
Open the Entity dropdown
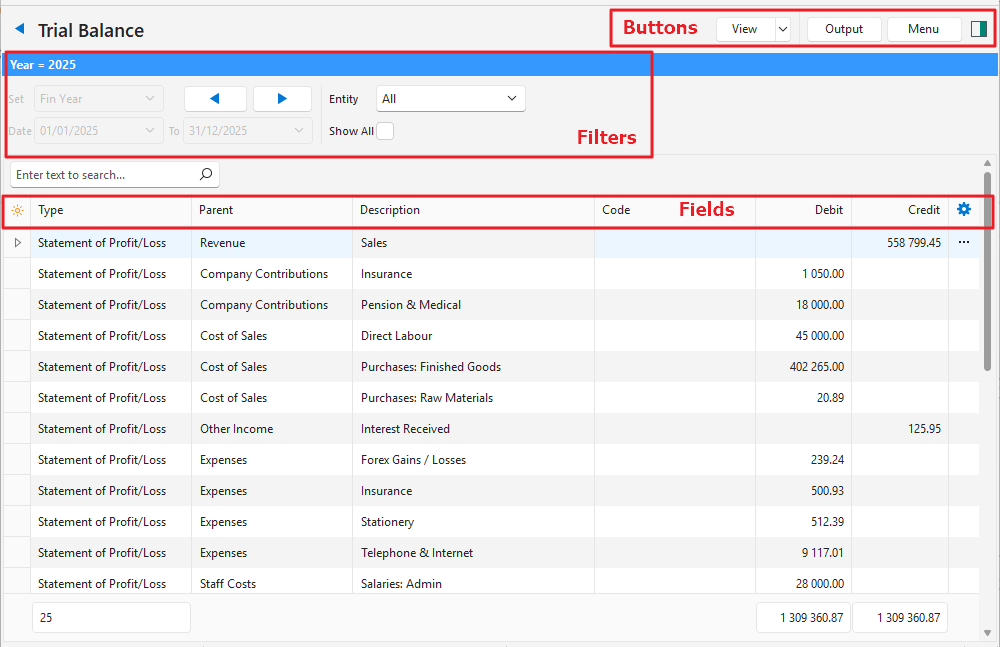tap(450, 99)
